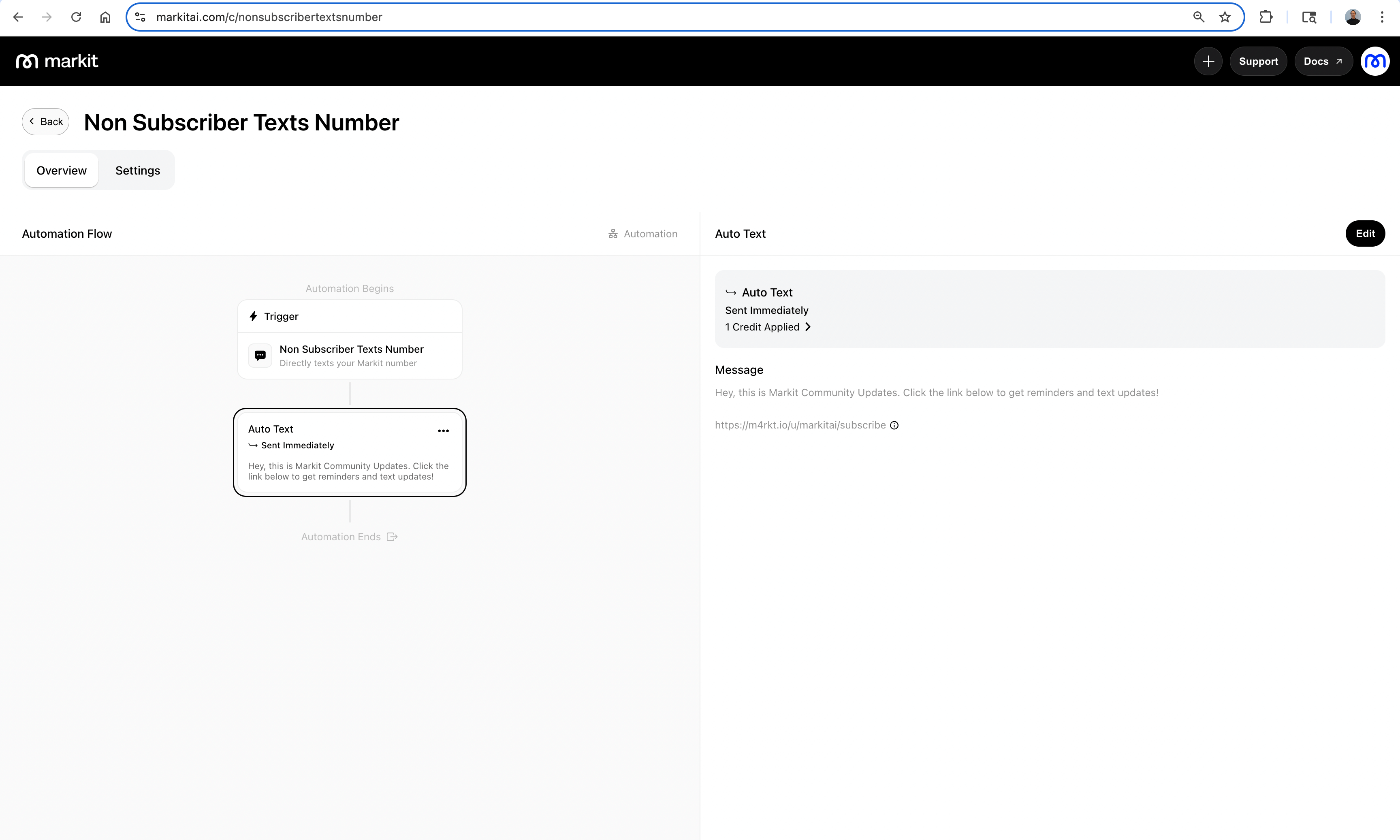Click the Automation label with hierarchy icon
The width and height of the screenshot is (1400, 840).
pos(642,234)
